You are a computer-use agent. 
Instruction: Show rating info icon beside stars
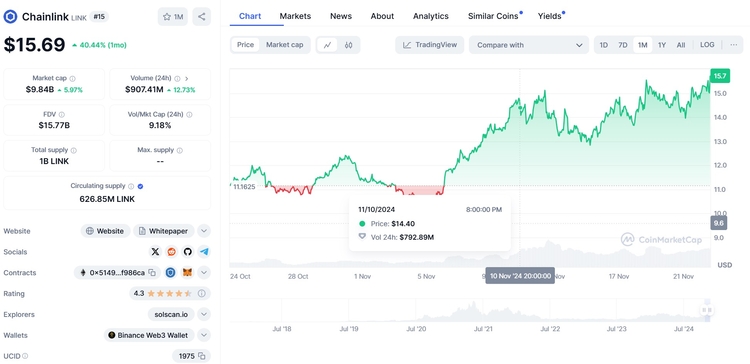(202, 293)
